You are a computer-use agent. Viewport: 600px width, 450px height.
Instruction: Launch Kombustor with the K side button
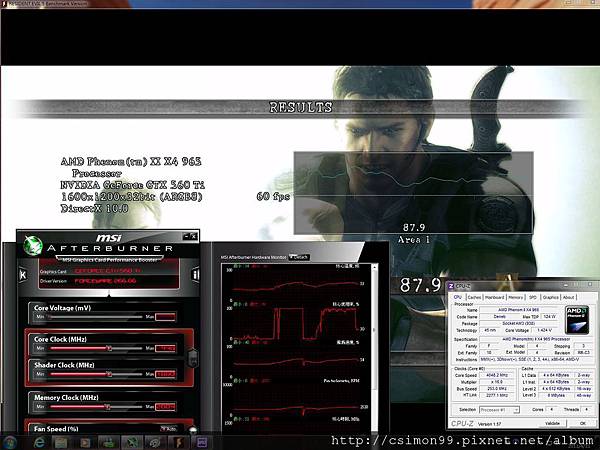pos(23,274)
